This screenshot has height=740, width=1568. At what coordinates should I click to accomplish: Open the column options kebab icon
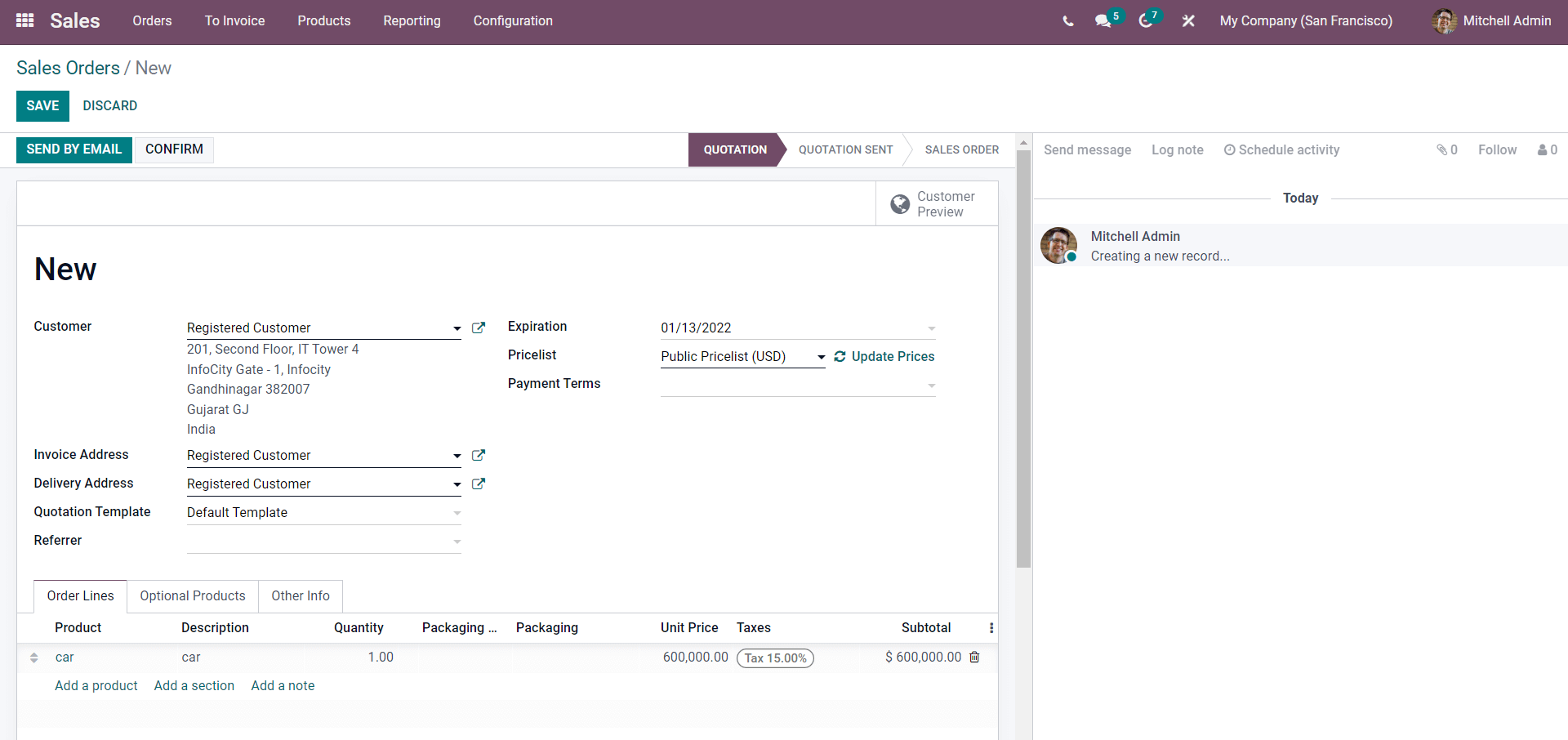tap(991, 627)
